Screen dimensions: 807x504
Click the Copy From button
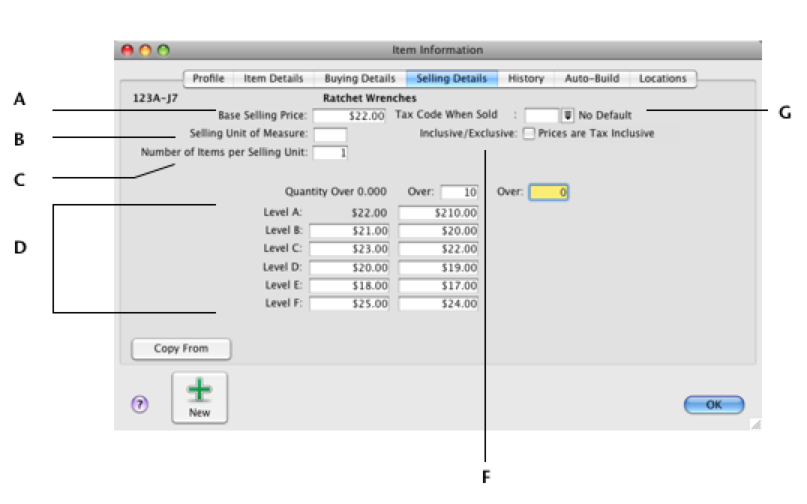click(x=181, y=349)
